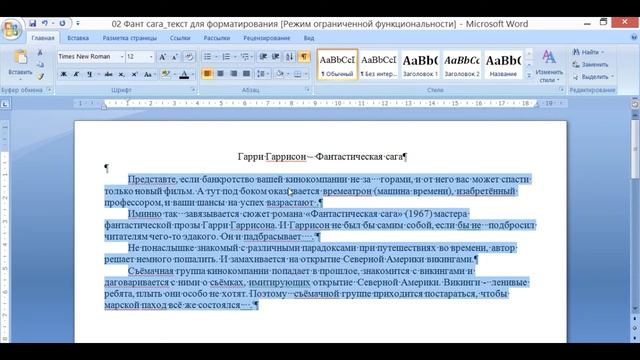The height and width of the screenshot is (360, 640).
Task: Open the Вставка tab
Action: point(78,38)
